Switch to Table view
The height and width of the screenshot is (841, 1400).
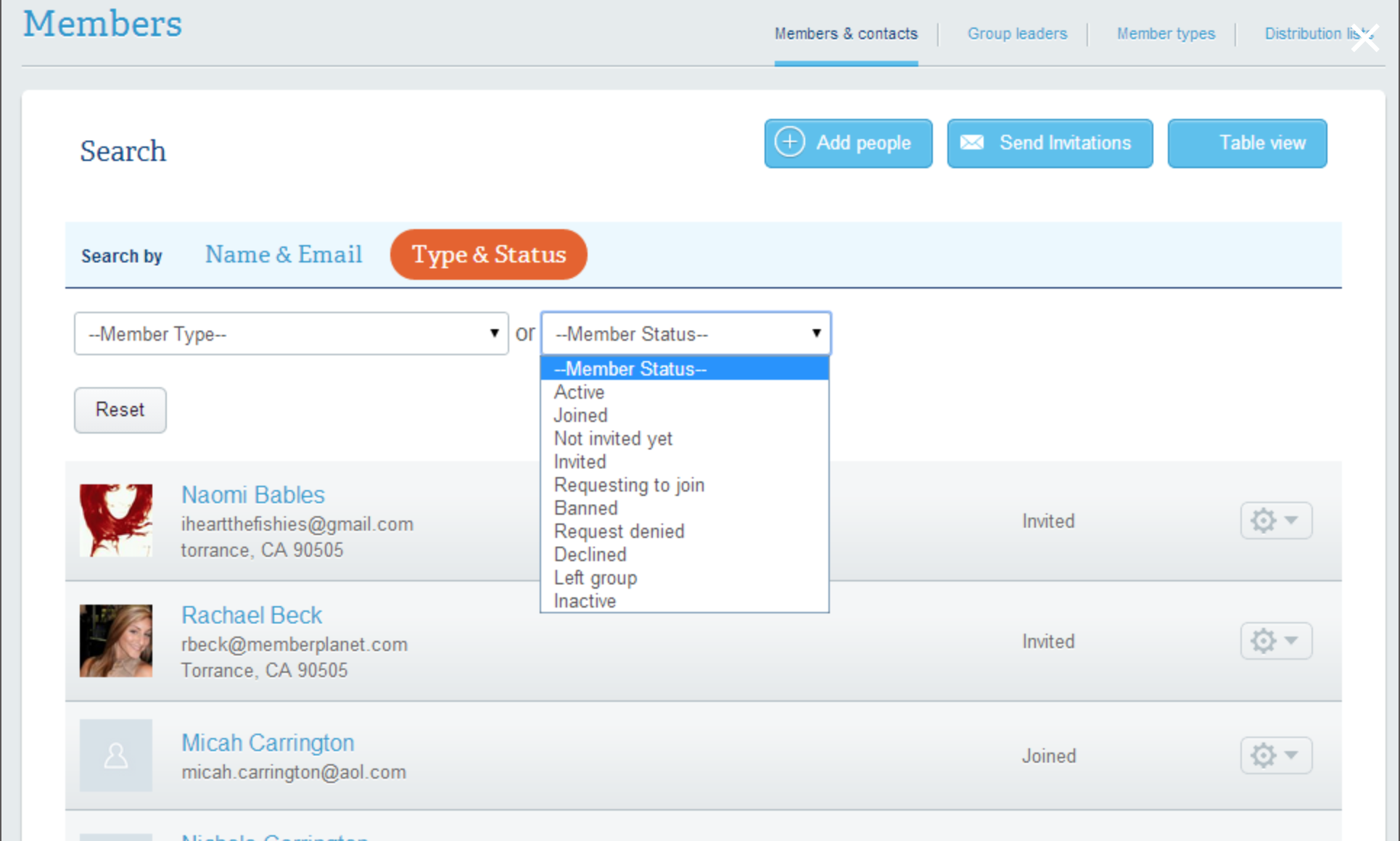(1247, 143)
